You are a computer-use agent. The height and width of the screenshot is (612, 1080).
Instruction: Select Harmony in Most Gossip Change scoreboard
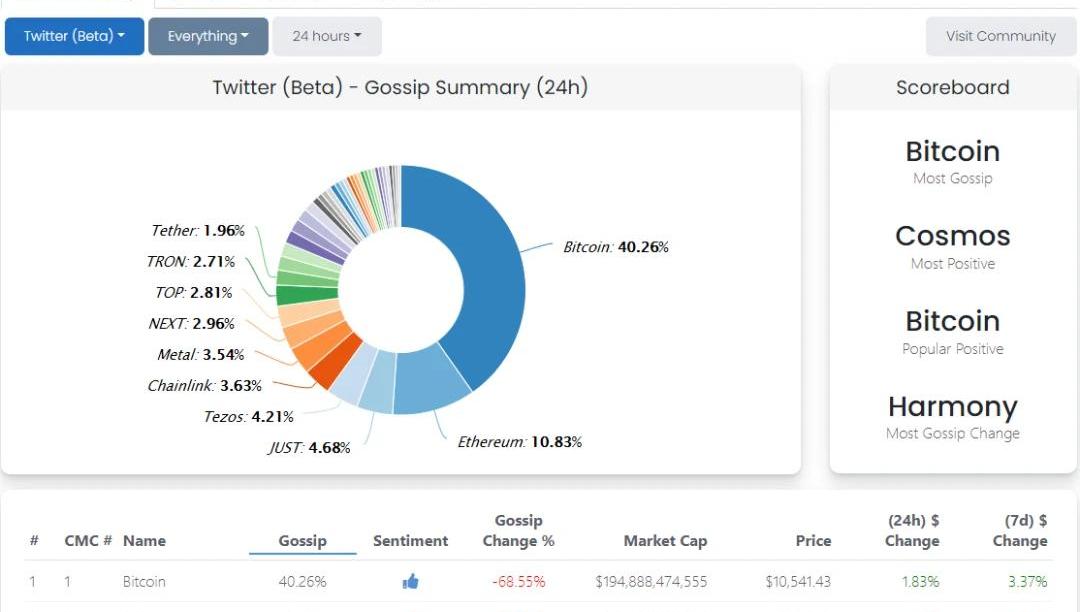coord(952,406)
